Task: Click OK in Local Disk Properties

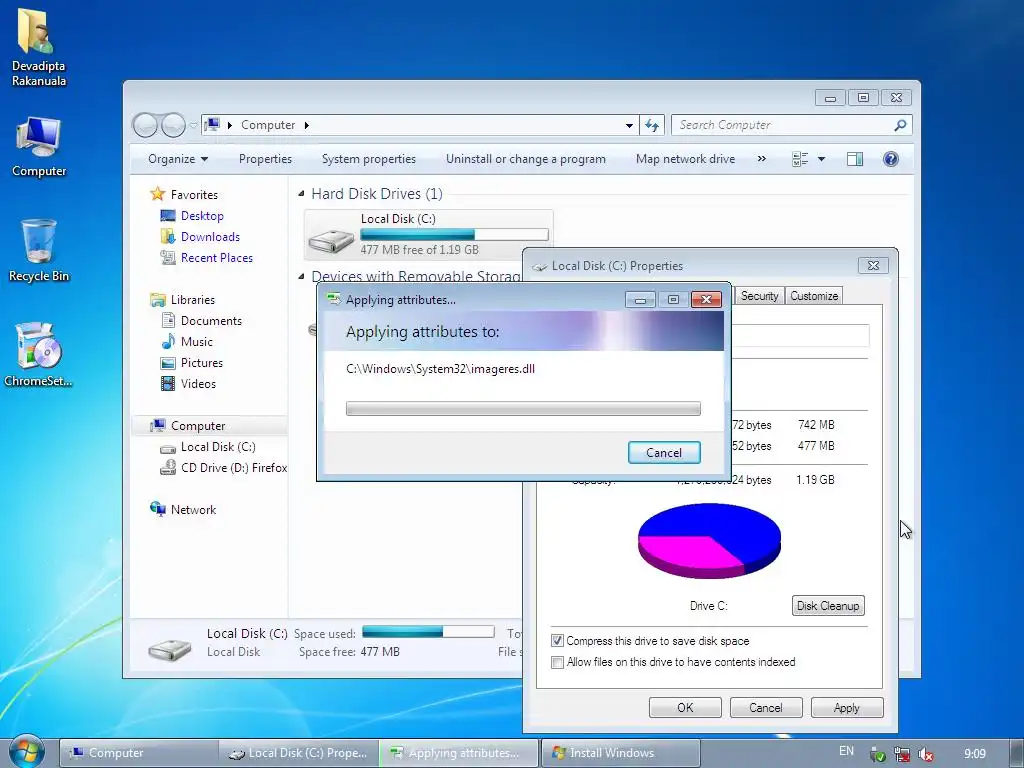Action: click(x=685, y=708)
